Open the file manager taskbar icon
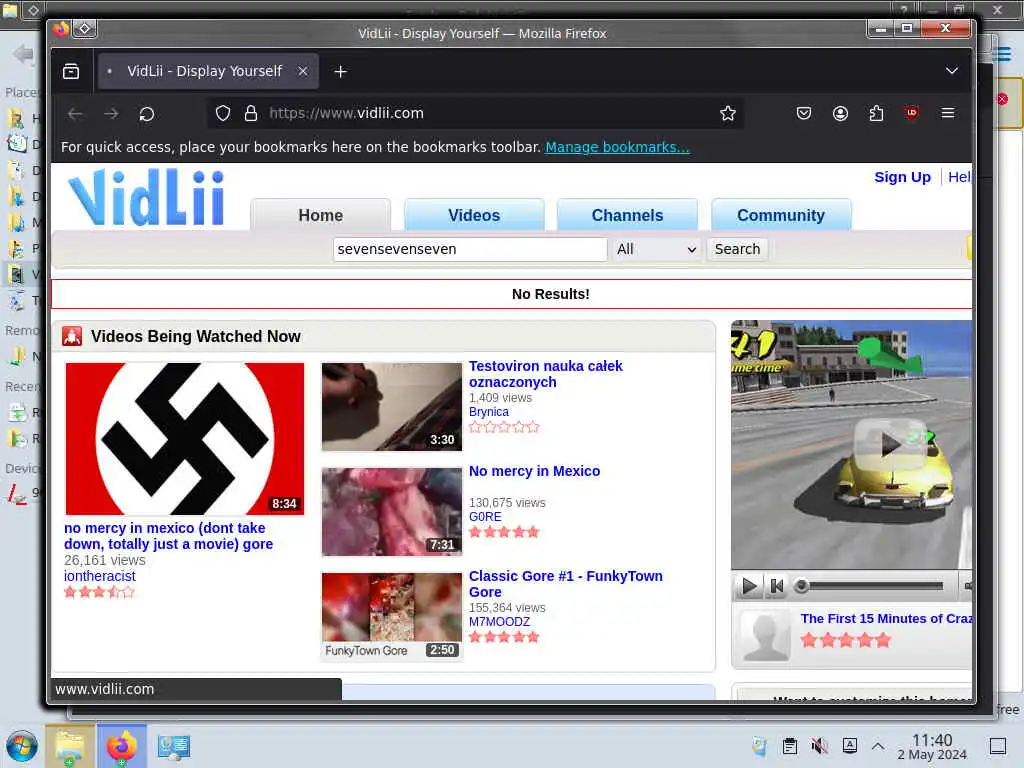The width and height of the screenshot is (1024, 768). point(70,746)
